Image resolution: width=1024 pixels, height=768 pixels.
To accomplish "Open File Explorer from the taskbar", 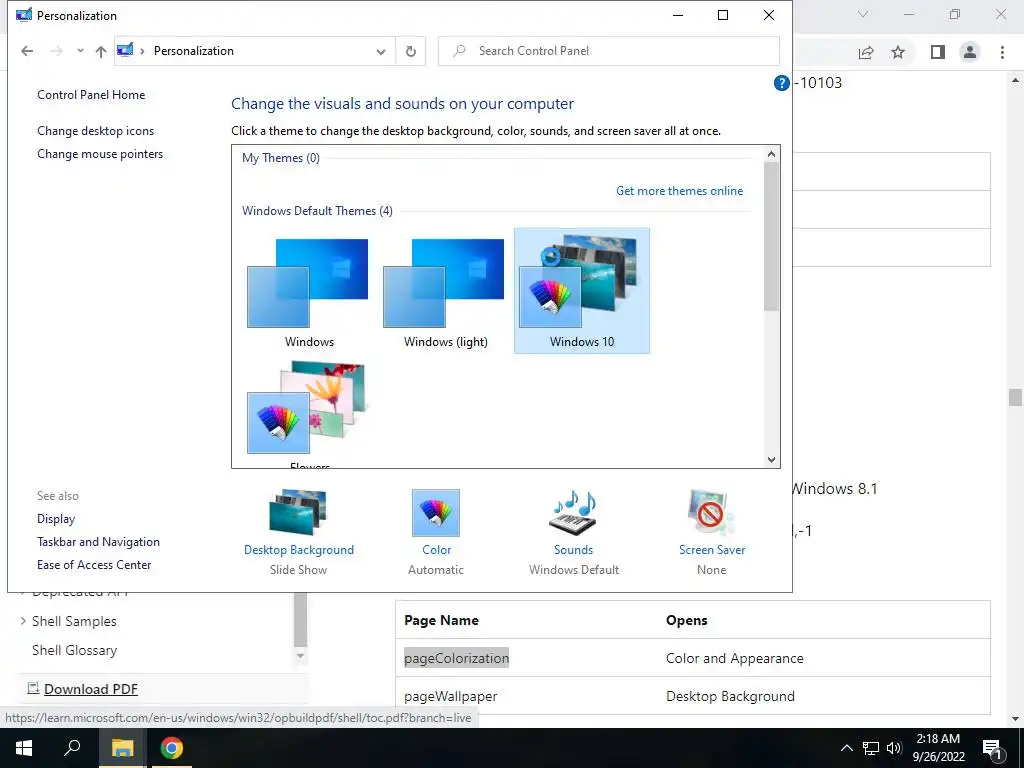I will pos(122,748).
